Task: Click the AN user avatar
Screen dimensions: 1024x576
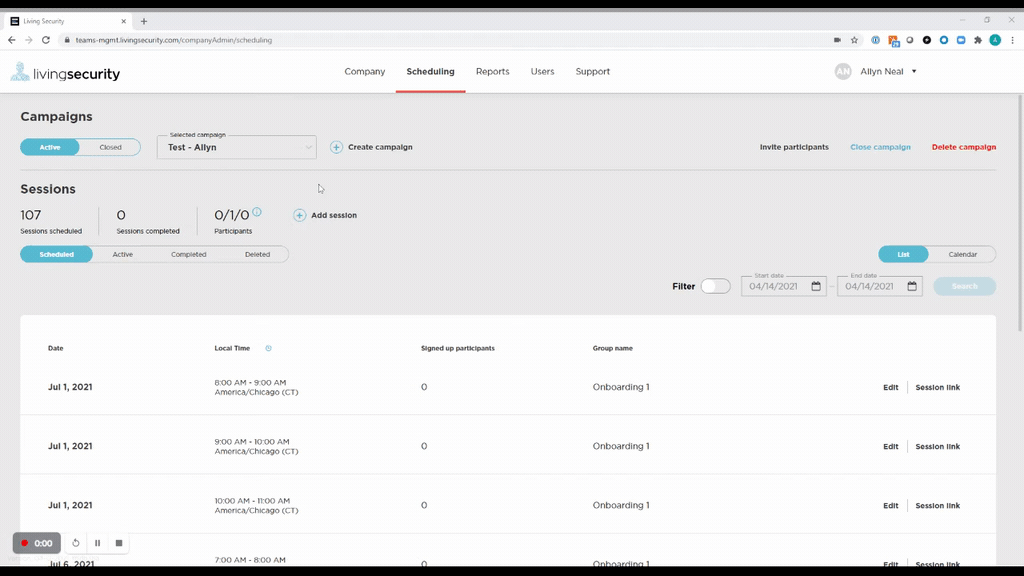Action: pos(843,71)
